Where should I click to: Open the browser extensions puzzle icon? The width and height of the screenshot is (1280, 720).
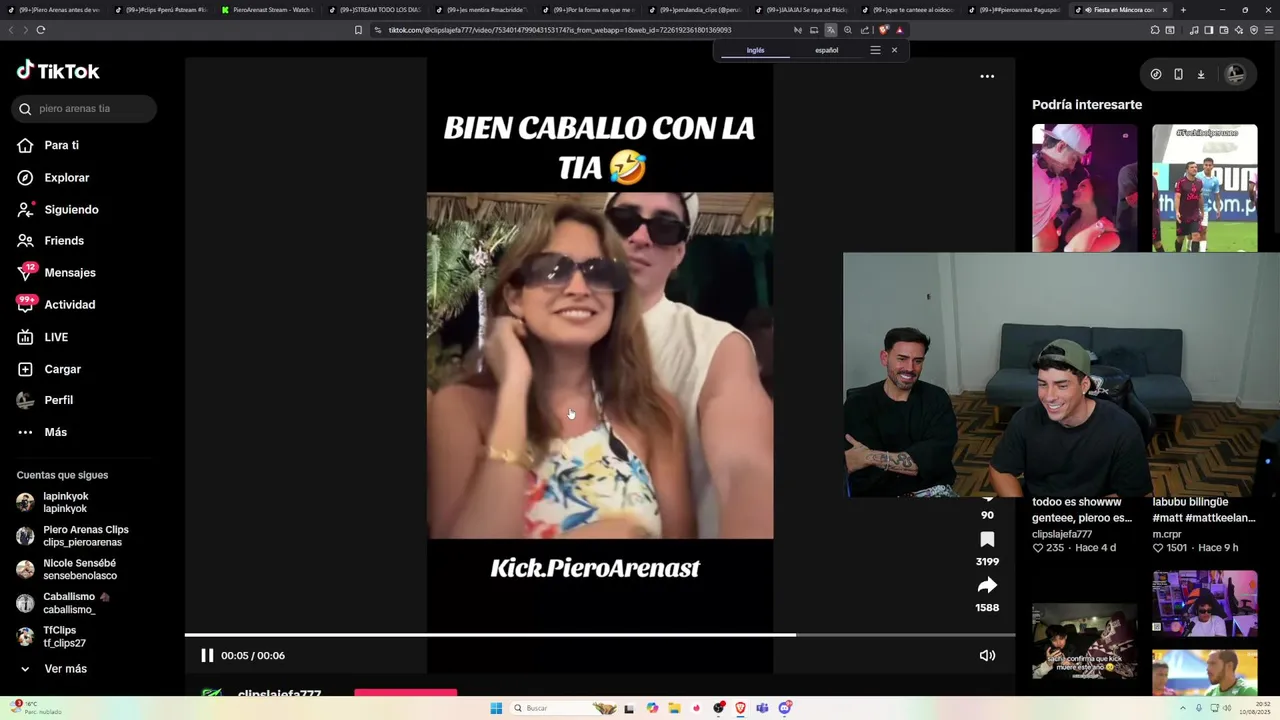click(1155, 30)
